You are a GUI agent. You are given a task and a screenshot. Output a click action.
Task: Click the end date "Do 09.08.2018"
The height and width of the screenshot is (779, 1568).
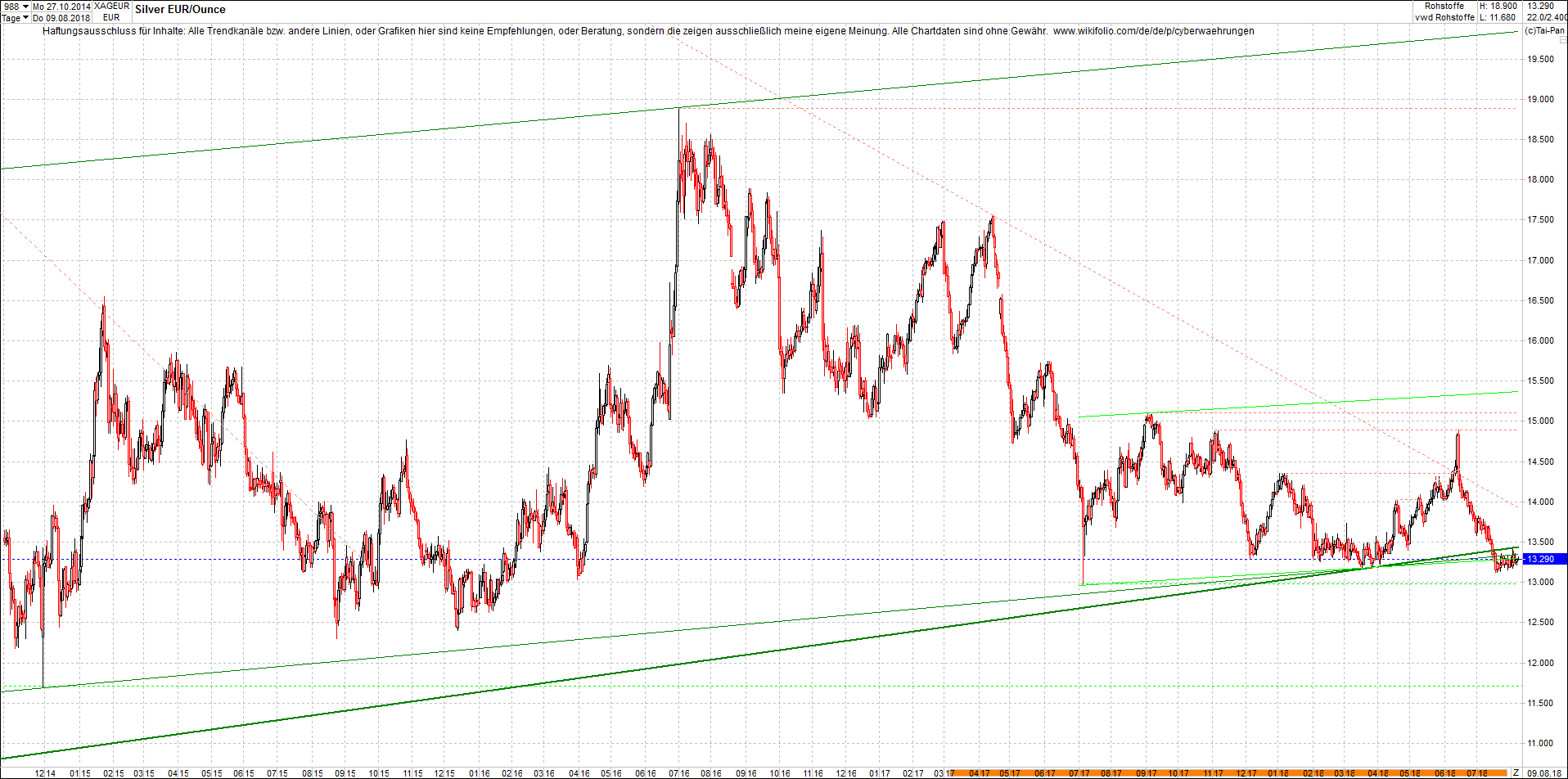(61, 17)
